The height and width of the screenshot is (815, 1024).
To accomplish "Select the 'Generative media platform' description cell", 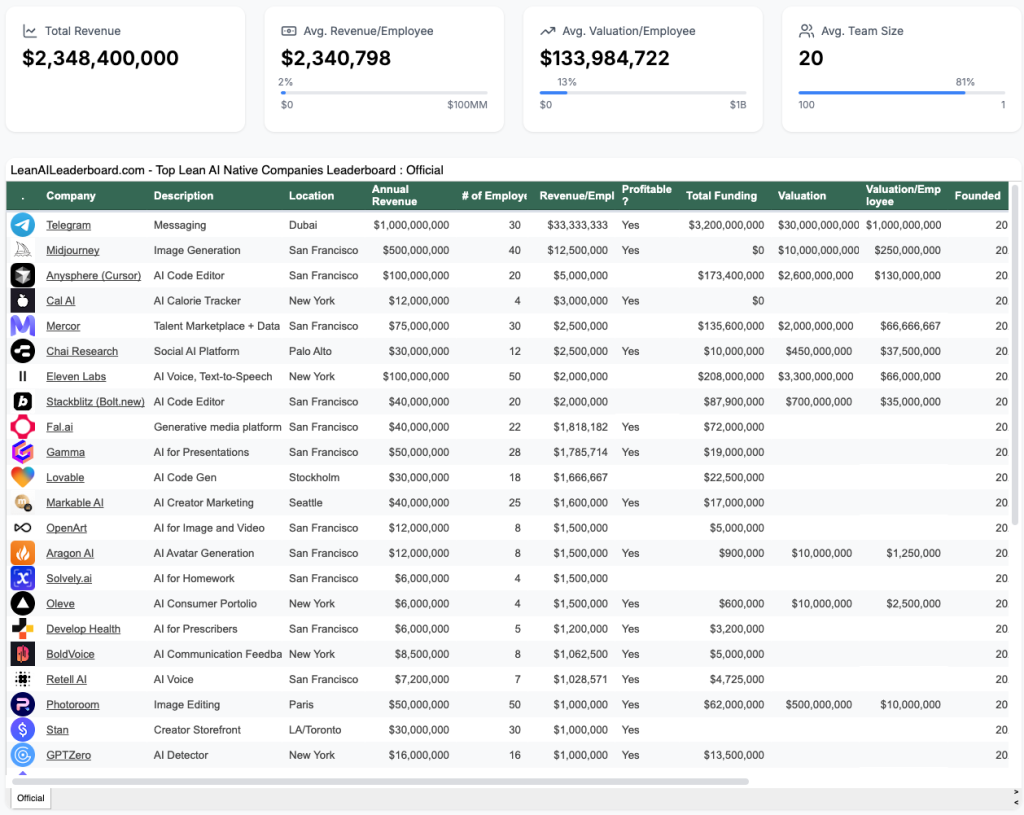I will [217, 427].
